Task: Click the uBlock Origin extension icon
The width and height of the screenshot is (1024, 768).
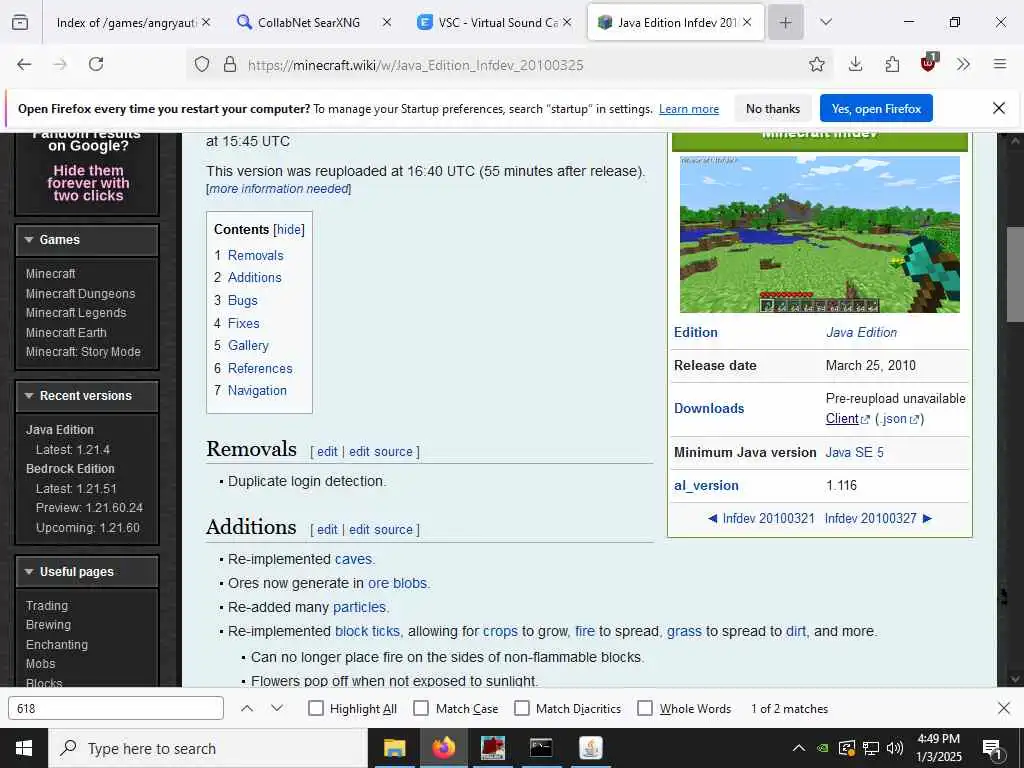Action: (928, 63)
